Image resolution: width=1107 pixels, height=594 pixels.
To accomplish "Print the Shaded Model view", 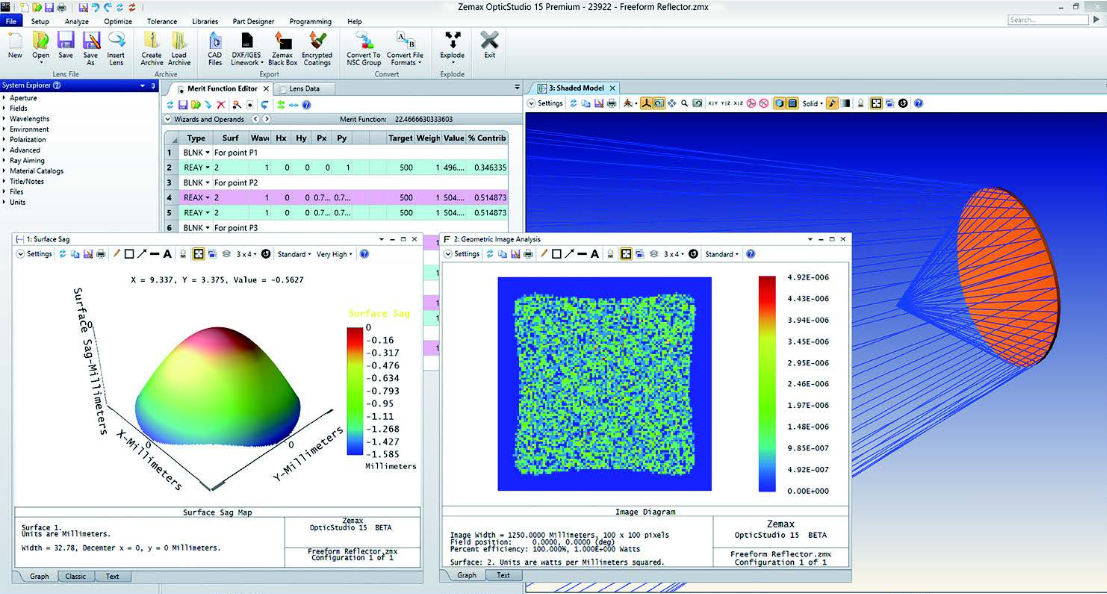I will pos(611,103).
